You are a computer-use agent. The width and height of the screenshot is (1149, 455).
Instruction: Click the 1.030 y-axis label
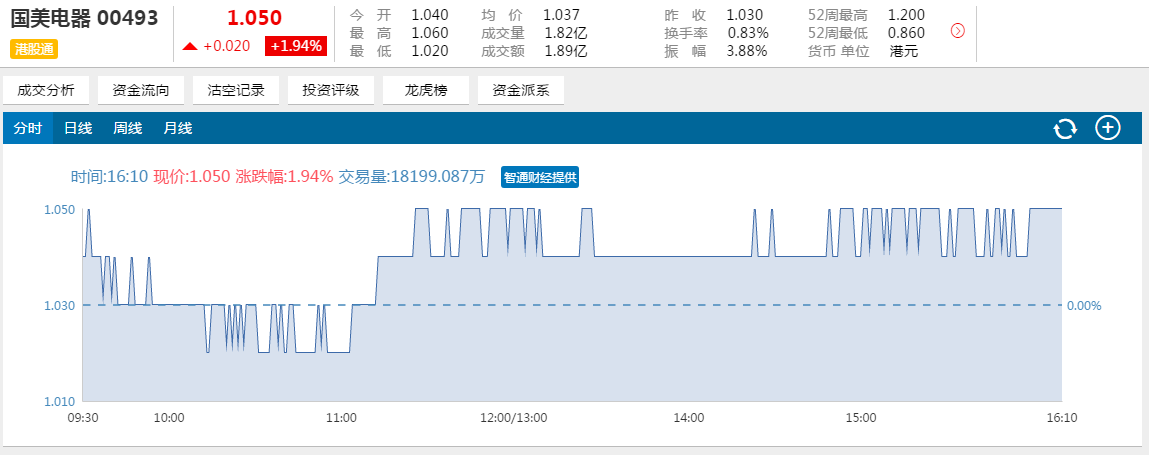click(61, 305)
